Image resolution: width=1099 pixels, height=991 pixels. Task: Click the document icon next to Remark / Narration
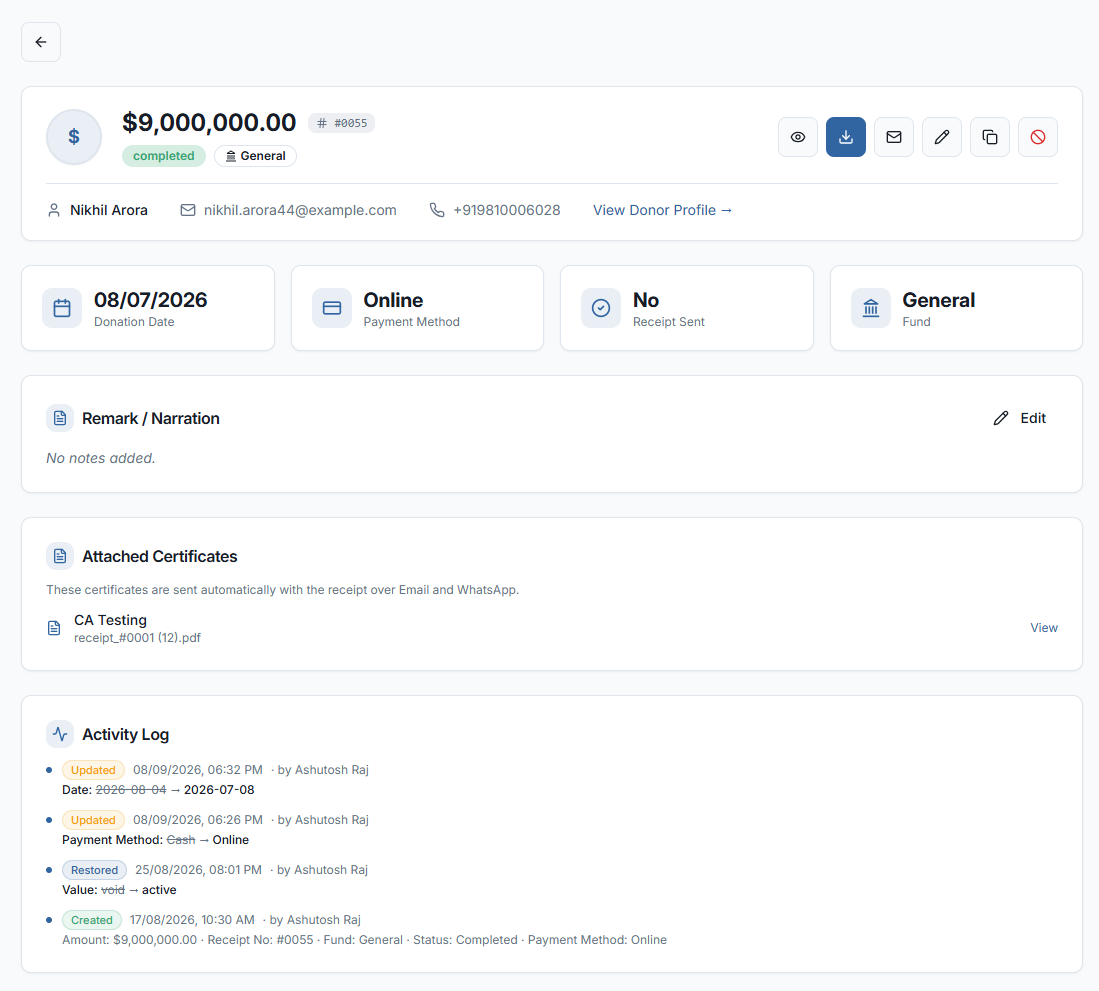(x=60, y=418)
